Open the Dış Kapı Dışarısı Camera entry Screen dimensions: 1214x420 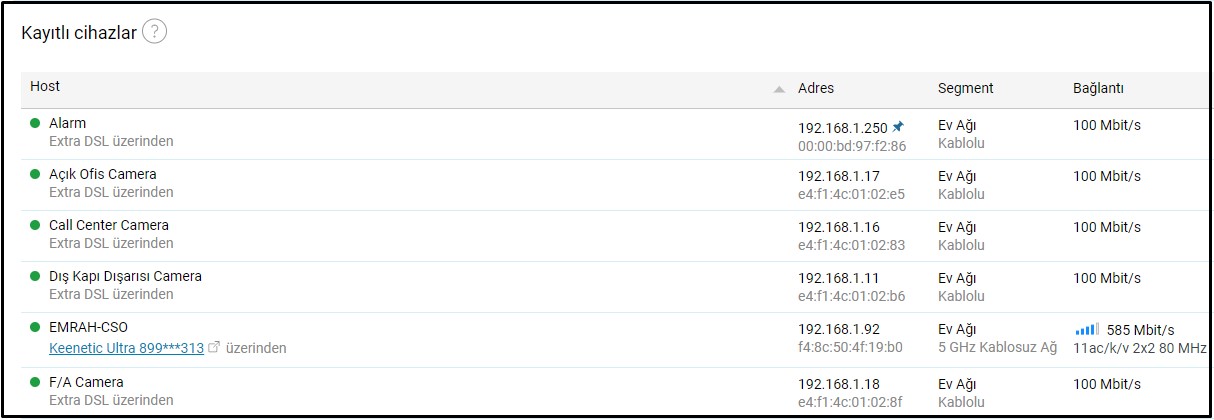pos(125,276)
